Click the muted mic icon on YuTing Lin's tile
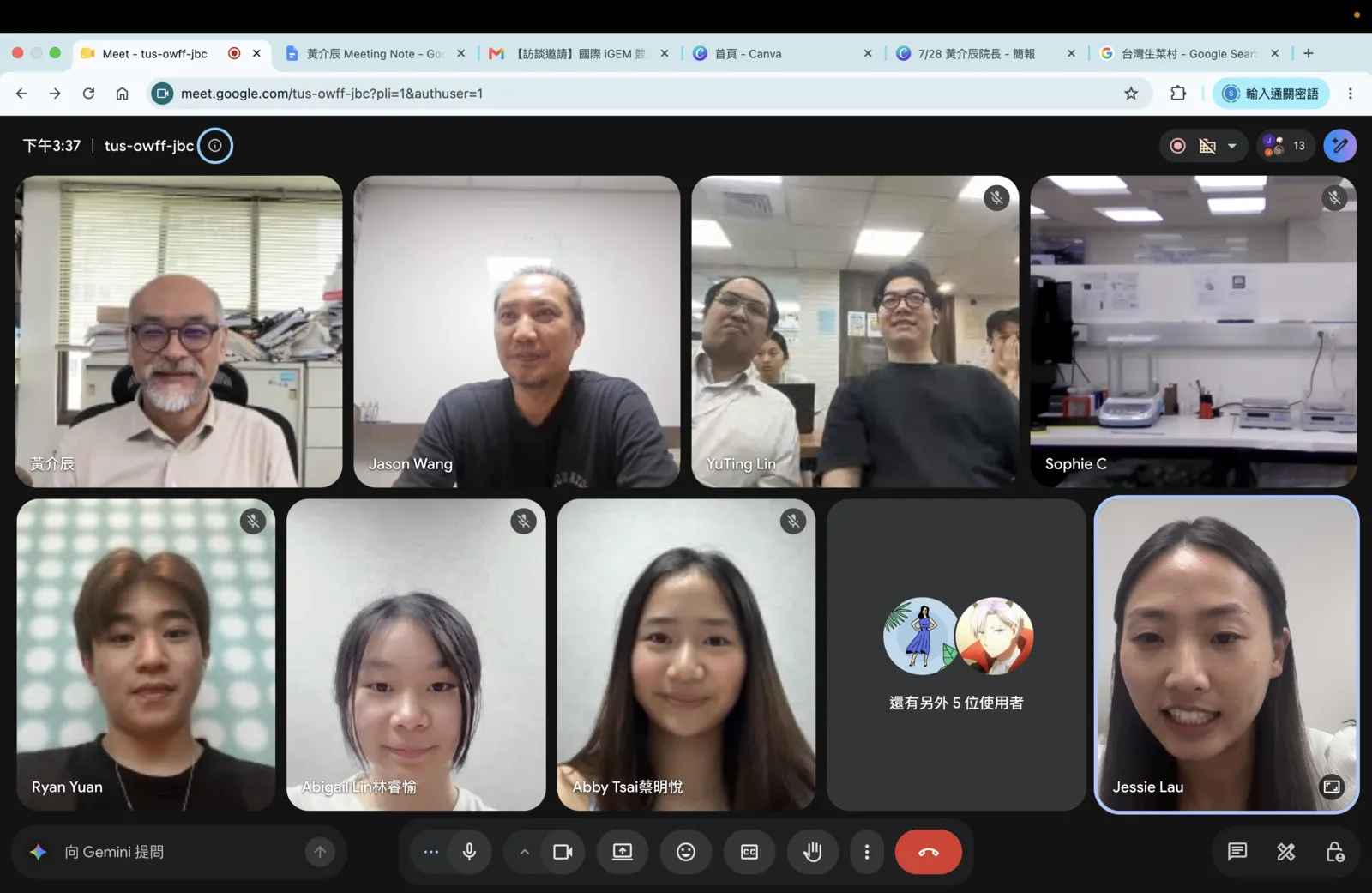This screenshot has height=893, width=1372. click(x=996, y=198)
